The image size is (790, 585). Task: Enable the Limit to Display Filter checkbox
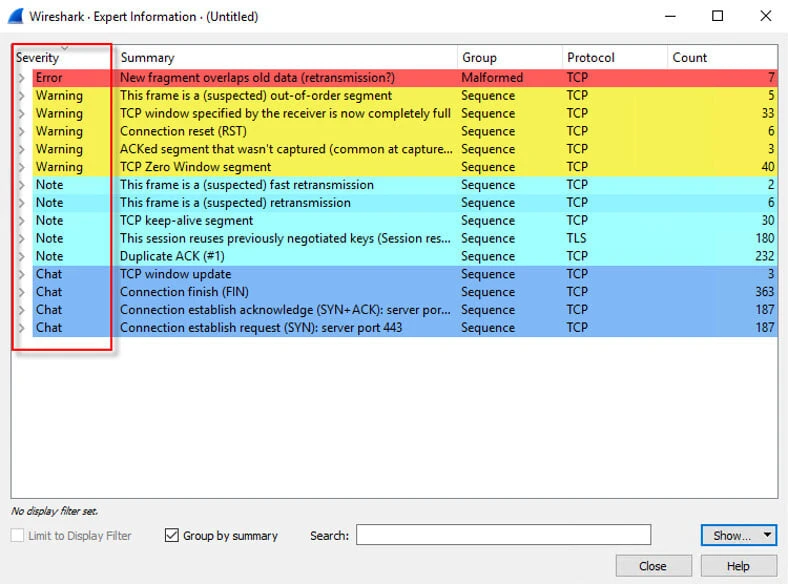(x=18, y=536)
